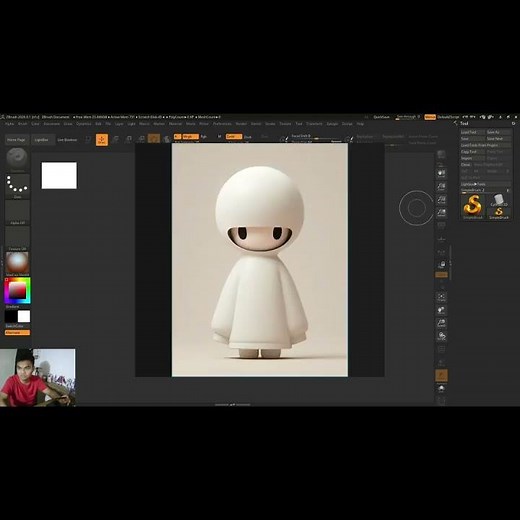Toggle the orange XYZ button on right shelf
Image resolution: width=520 pixels, height=520 pixels.
click(441, 275)
